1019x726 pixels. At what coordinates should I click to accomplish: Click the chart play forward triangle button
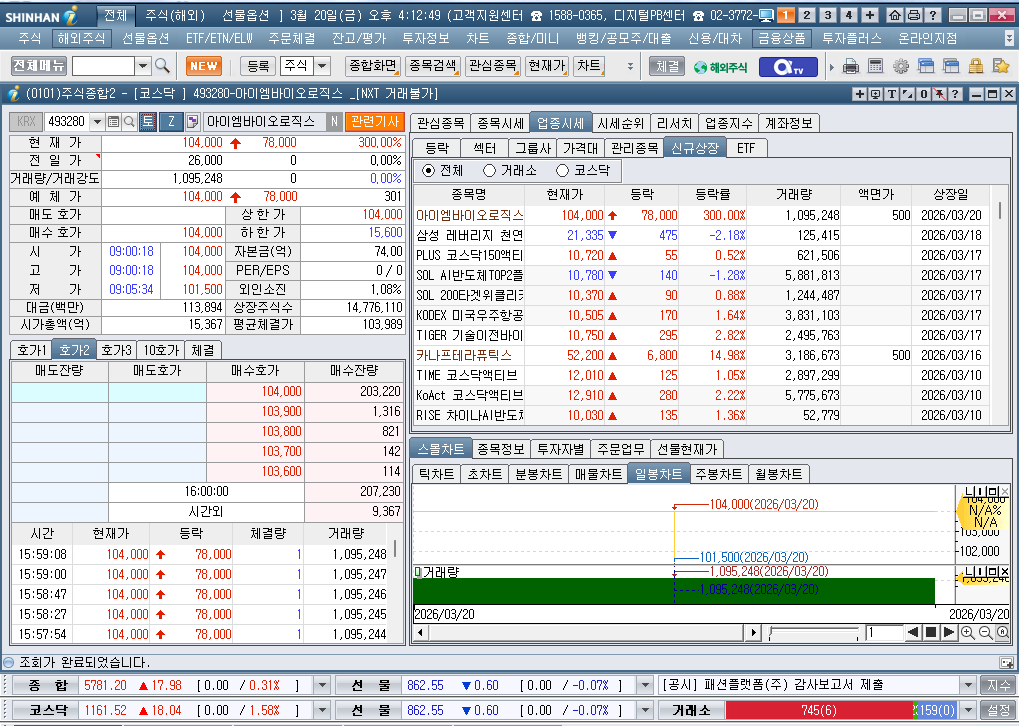click(949, 632)
